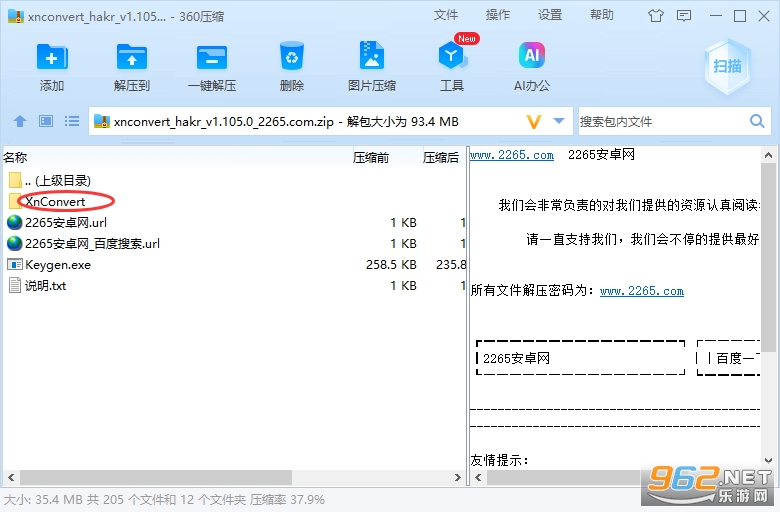The height and width of the screenshot is (512, 780).
Task: Select the 2265安卓网.url globe icon
Action: (x=15, y=222)
